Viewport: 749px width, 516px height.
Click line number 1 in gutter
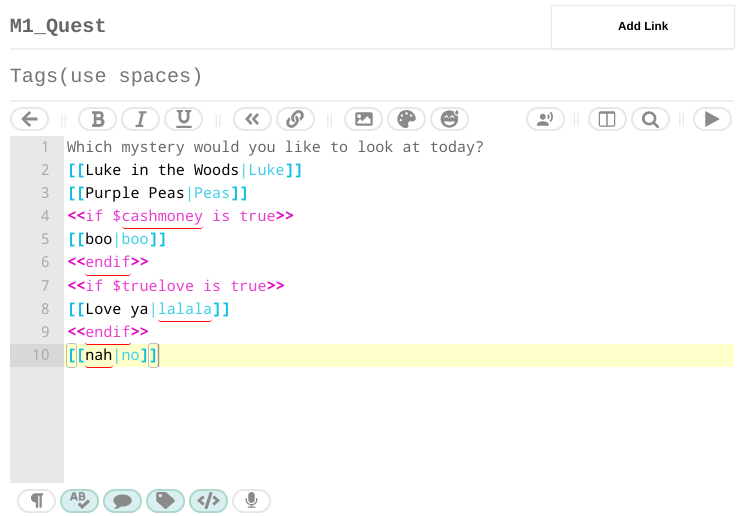(x=45, y=147)
